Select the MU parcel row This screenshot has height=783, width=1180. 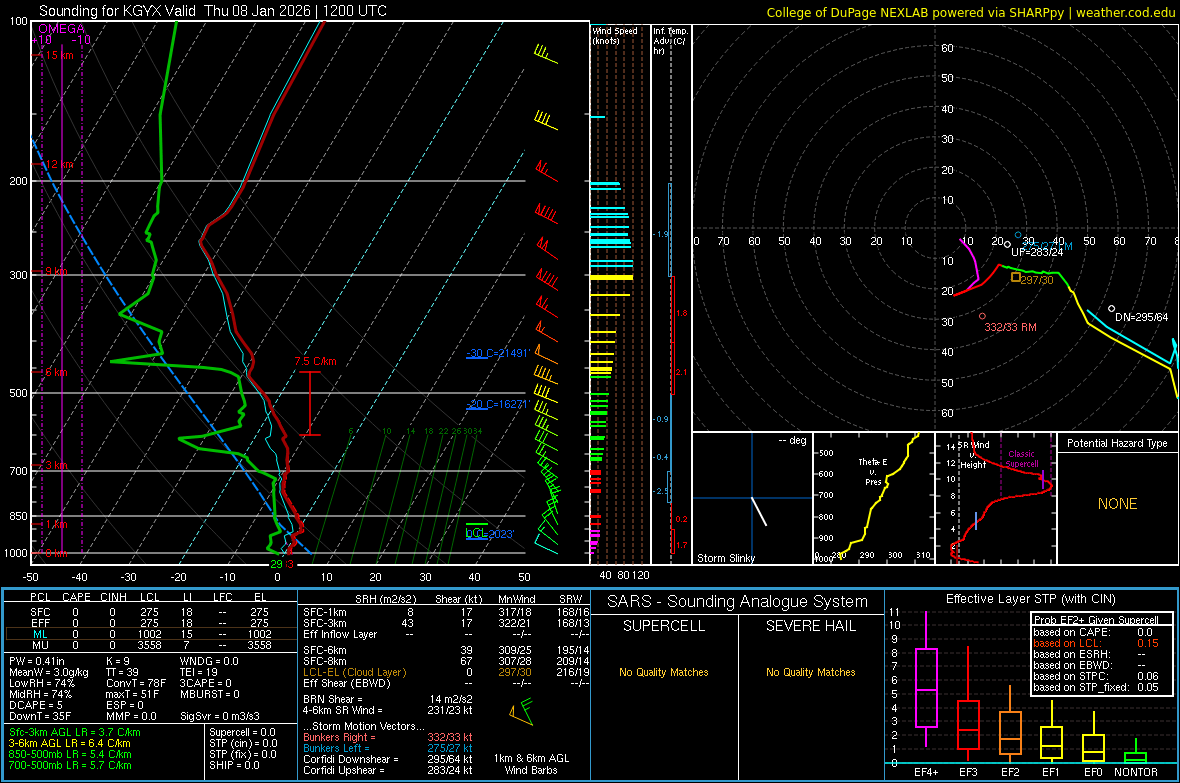151,645
